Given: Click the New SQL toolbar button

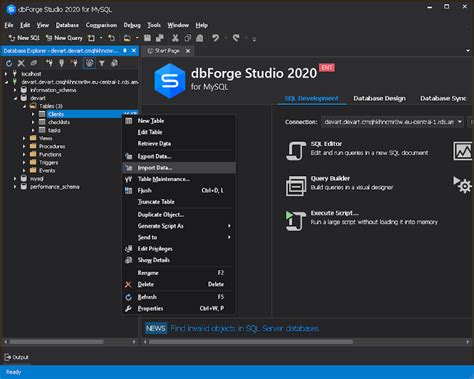Looking at the screenshot, I should [x=24, y=38].
